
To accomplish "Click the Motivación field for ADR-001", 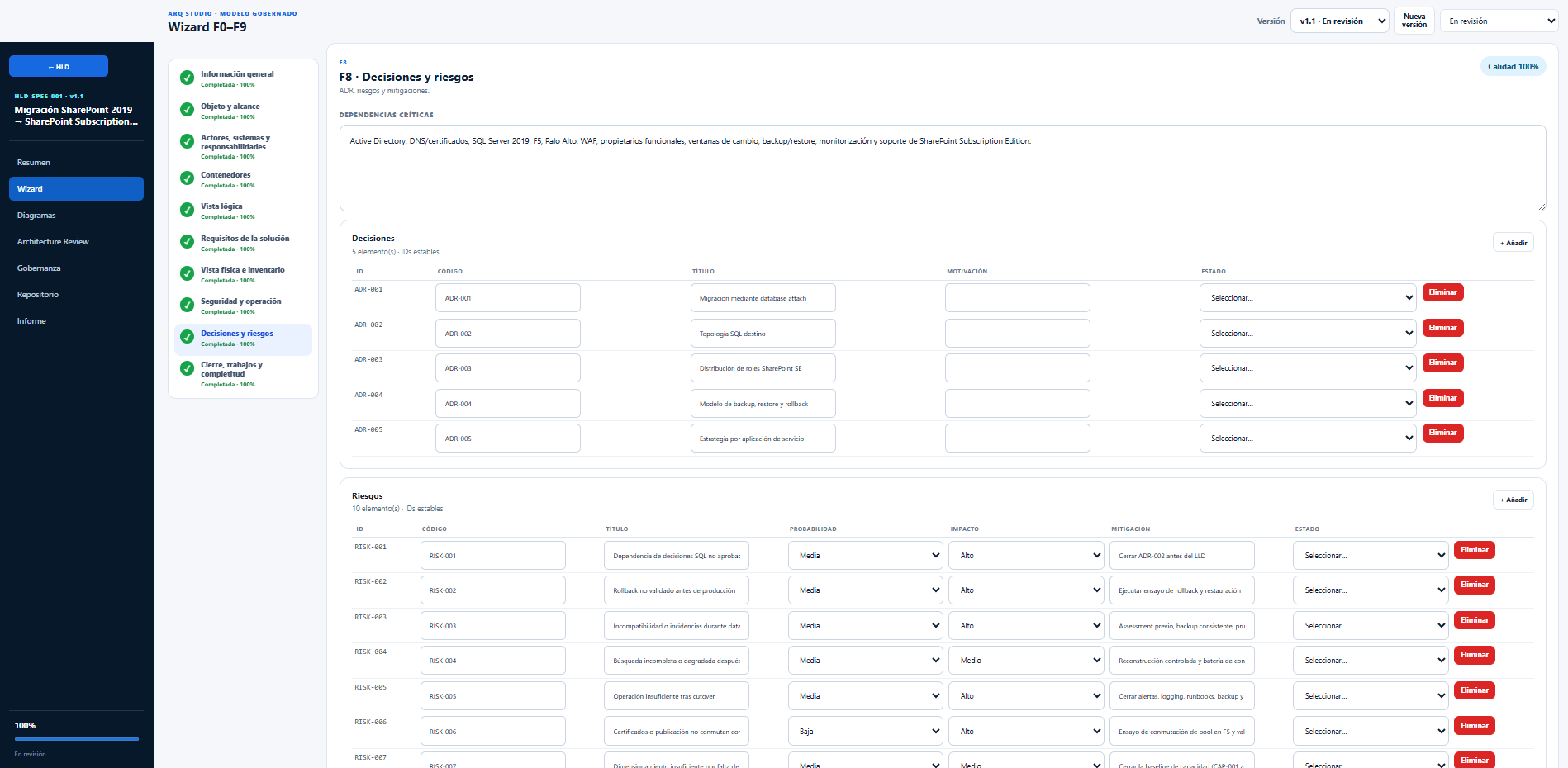I will coord(1018,298).
